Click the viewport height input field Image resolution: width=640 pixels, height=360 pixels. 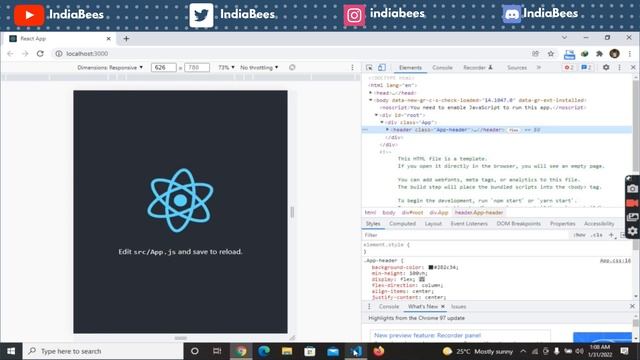tap(197, 67)
